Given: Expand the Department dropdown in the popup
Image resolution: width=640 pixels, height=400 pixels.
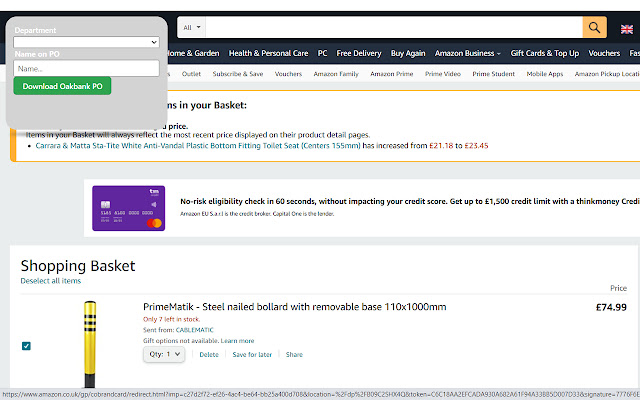Looking at the screenshot, I should tap(86, 42).
